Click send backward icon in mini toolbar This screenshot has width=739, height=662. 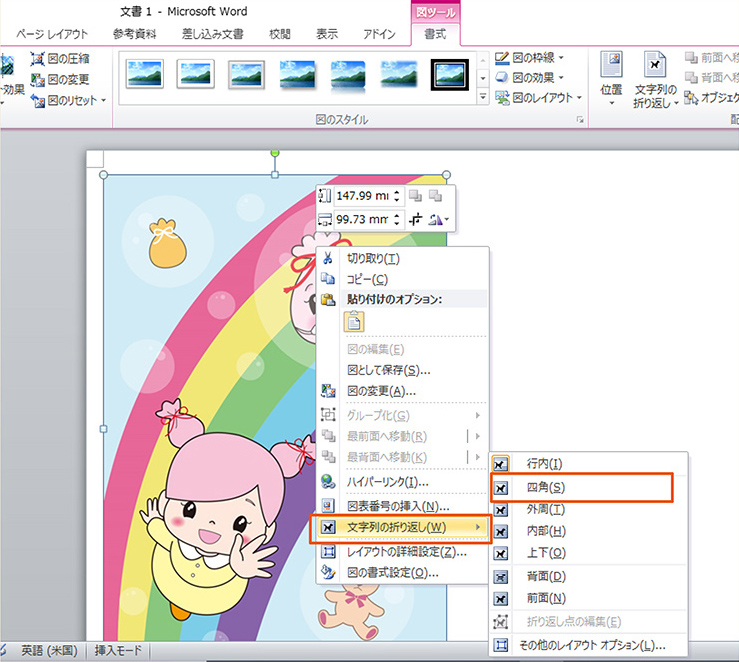click(x=435, y=196)
